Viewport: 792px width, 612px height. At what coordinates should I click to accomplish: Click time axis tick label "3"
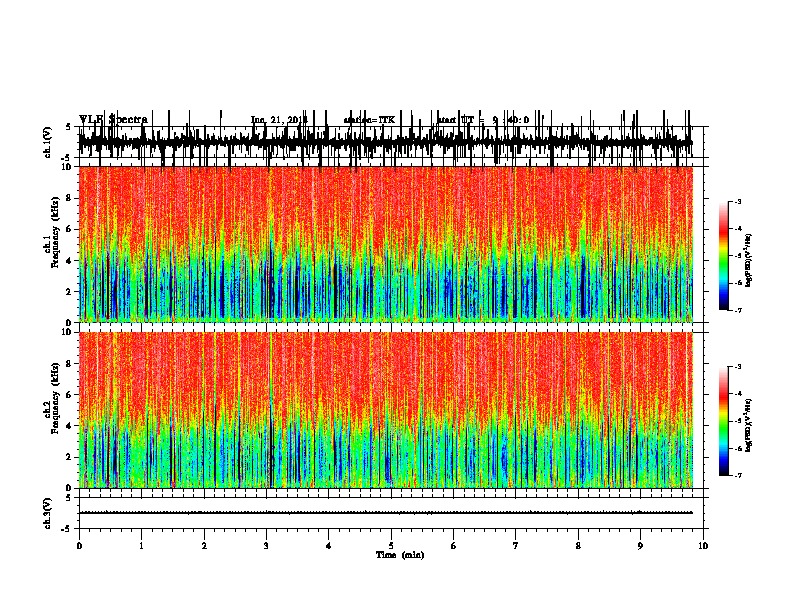pyautogui.click(x=266, y=545)
